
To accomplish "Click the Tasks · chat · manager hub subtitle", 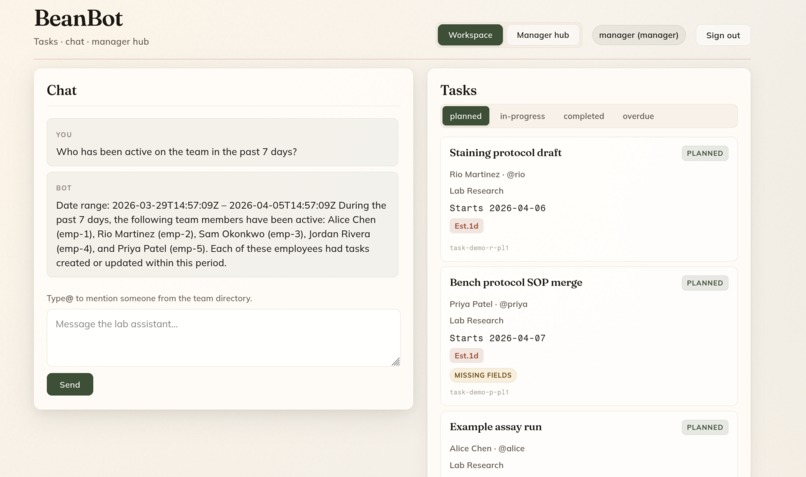I will click(91, 42).
